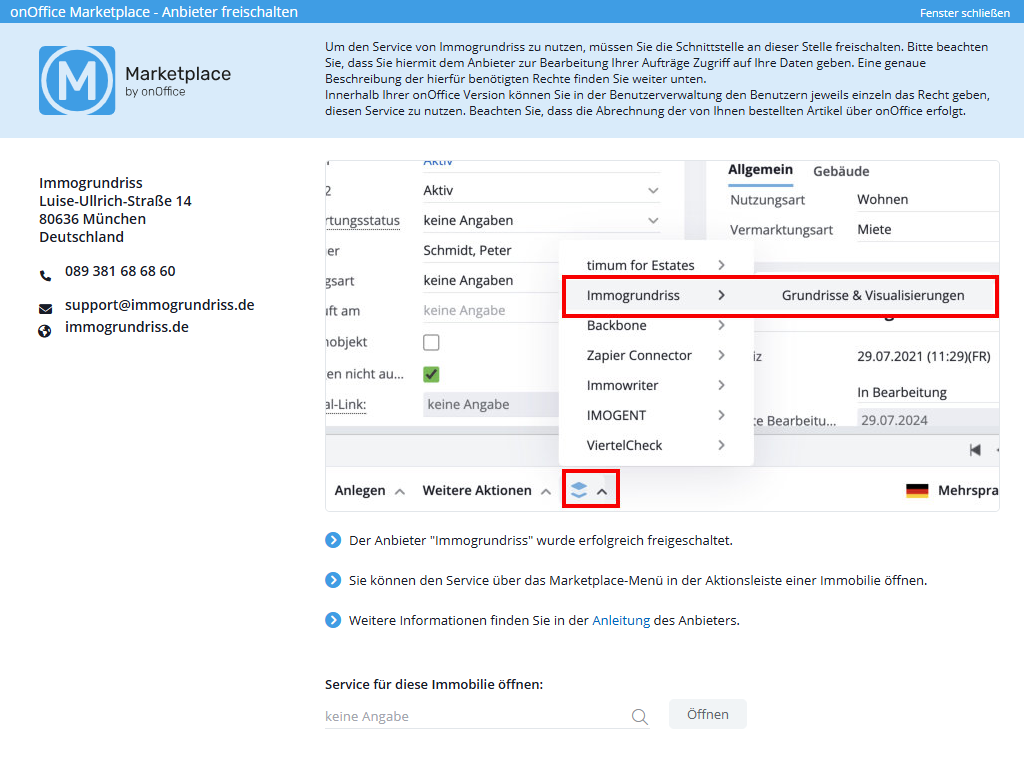Click the arrow bullet beside 'Sie können den Service'
This screenshot has width=1024, height=767.
(x=333, y=580)
